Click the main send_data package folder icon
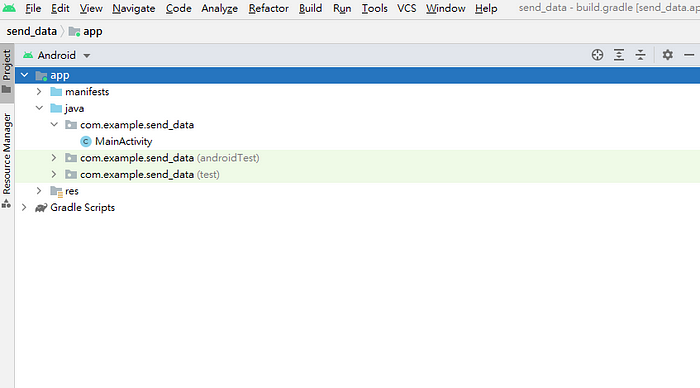The image size is (700, 388). coord(71,125)
